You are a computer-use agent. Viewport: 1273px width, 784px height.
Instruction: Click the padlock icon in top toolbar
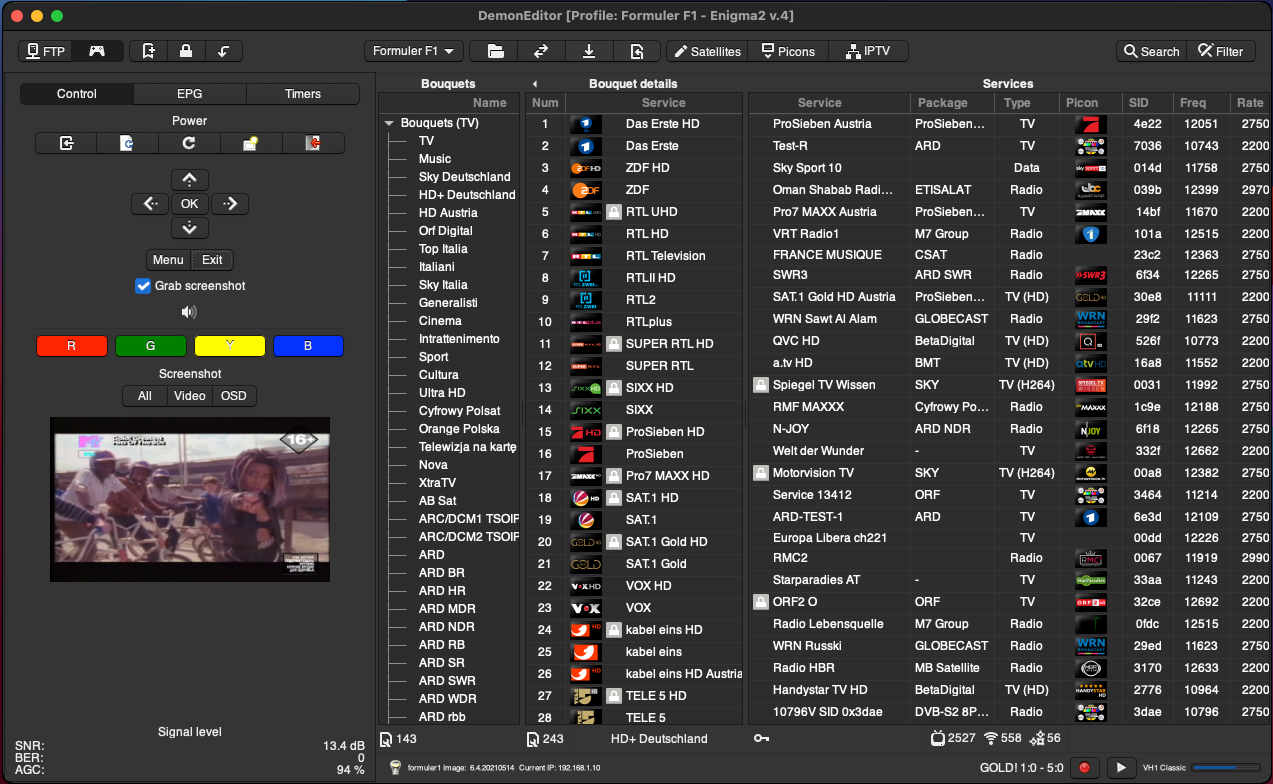click(186, 51)
